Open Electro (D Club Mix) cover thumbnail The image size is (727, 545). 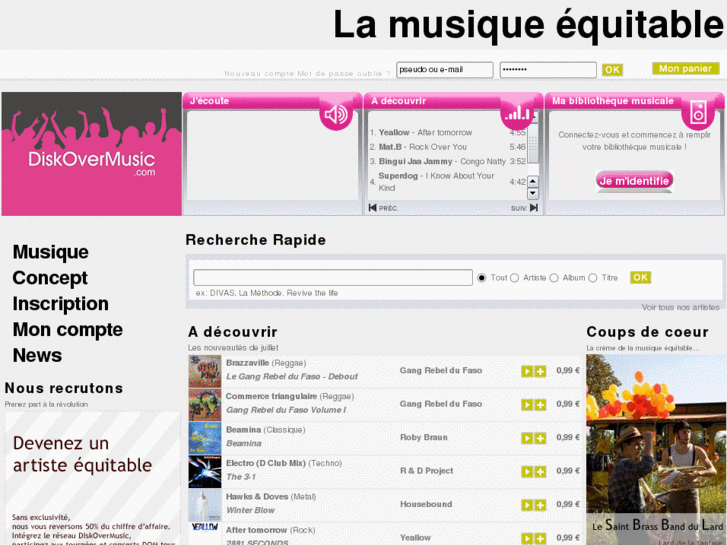pos(205,472)
